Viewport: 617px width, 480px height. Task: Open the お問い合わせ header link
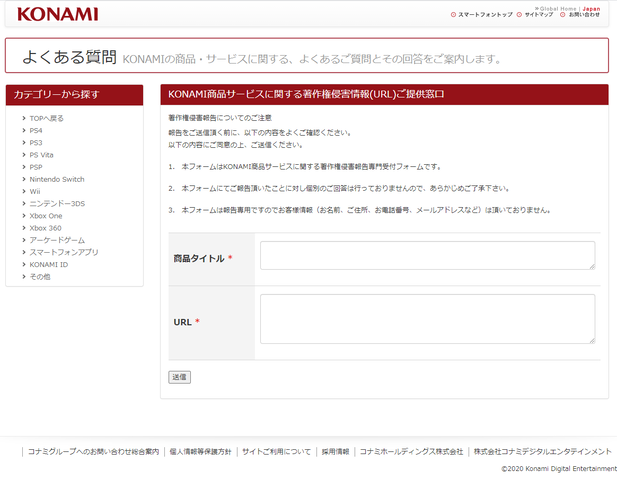584,15
